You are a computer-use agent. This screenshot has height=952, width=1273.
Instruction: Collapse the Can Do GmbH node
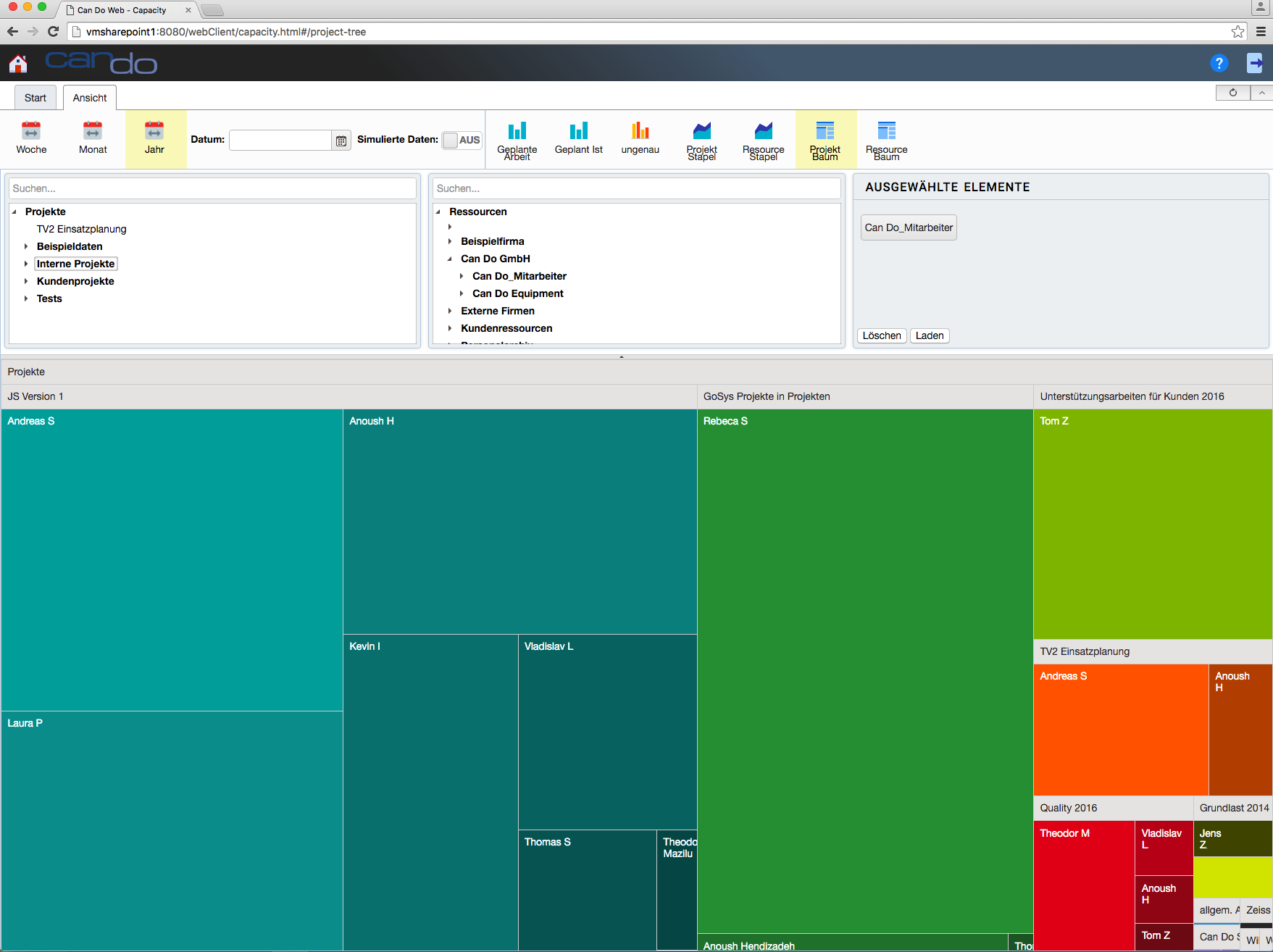(x=450, y=259)
